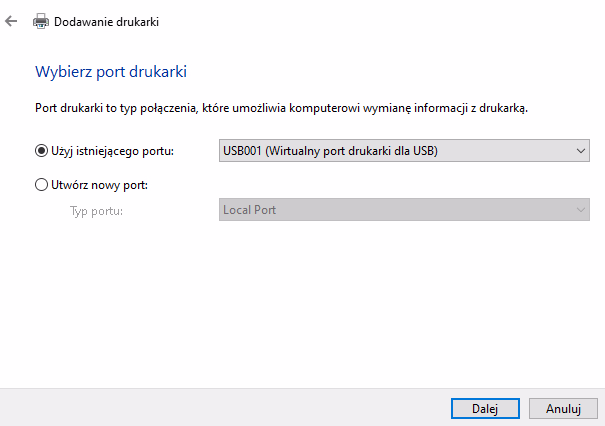Click the 'Wirtualny port drukarki dla USB' text
The image size is (605, 426).
352,151
